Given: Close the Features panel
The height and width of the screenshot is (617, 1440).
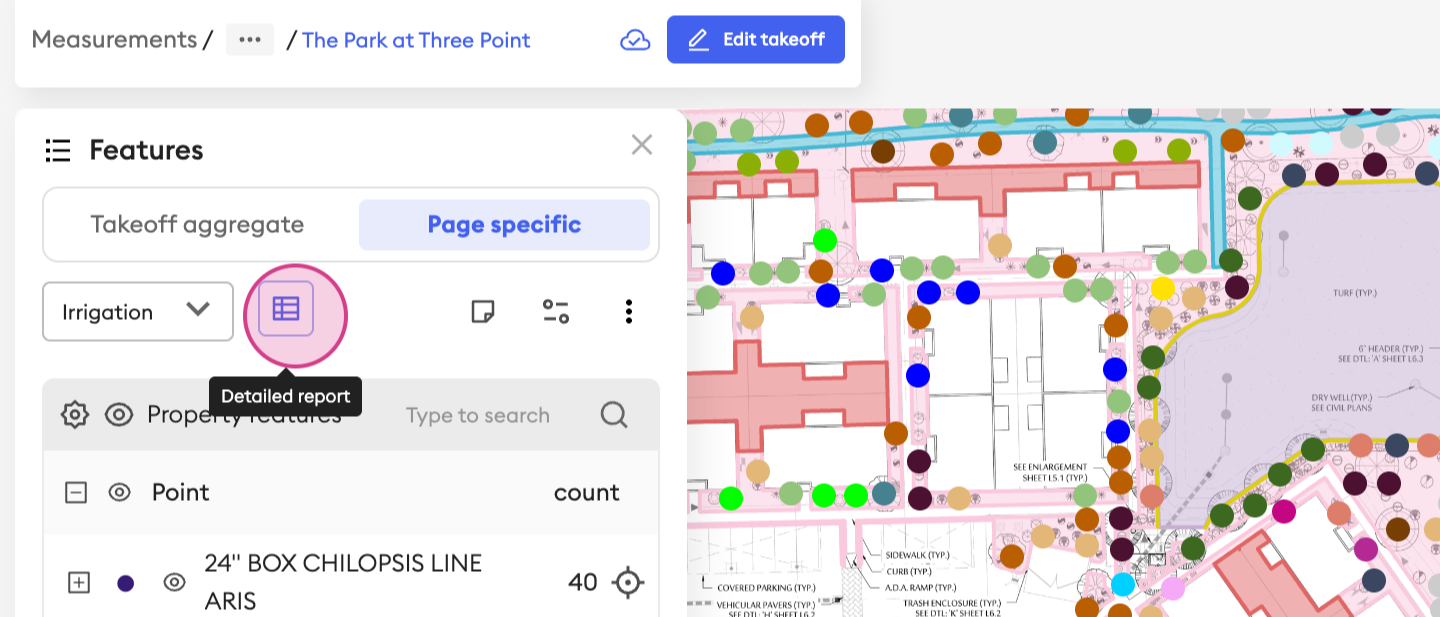Looking at the screenshot, I should 642,145.
